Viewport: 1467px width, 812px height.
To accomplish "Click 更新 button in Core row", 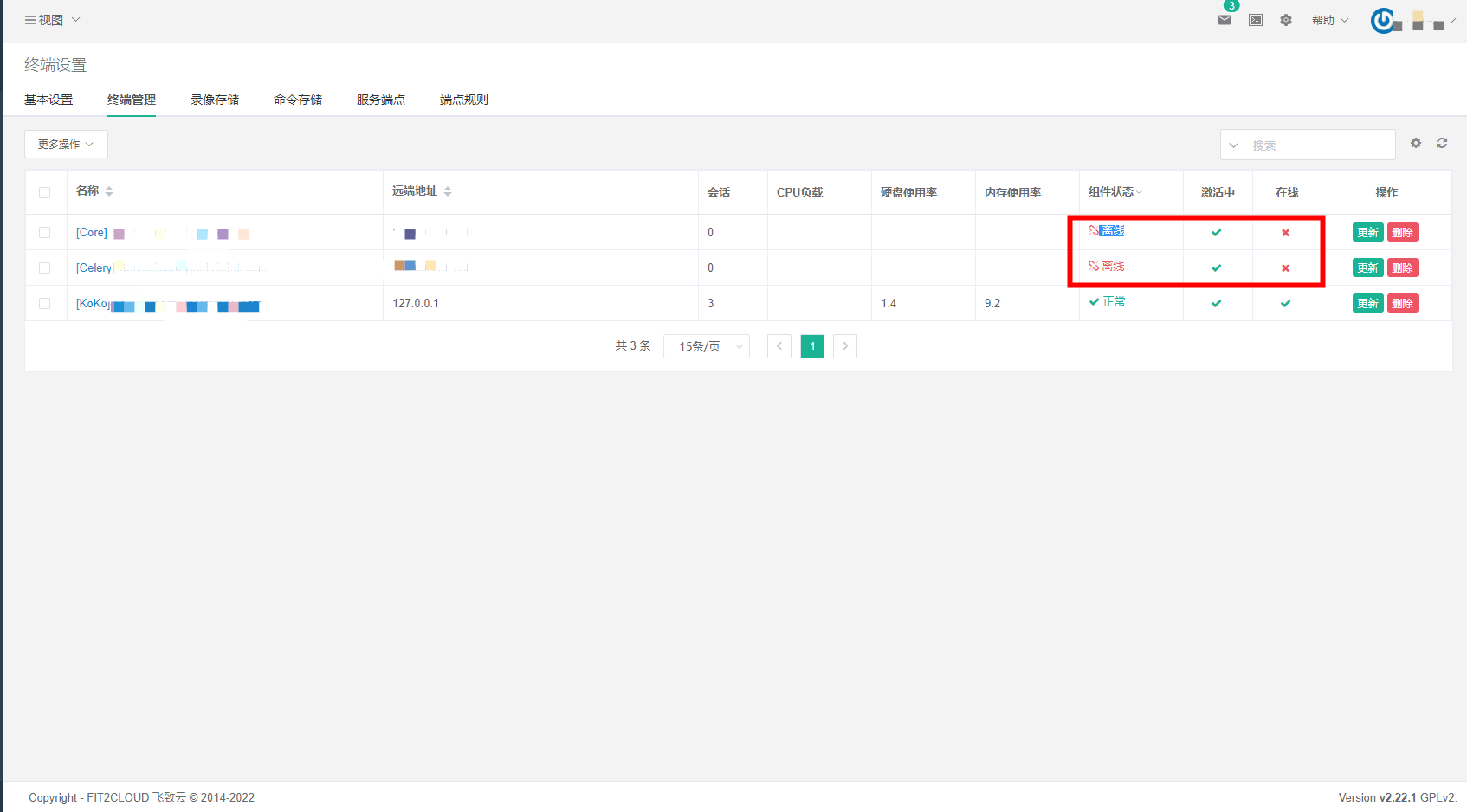I will point(1368,232).
